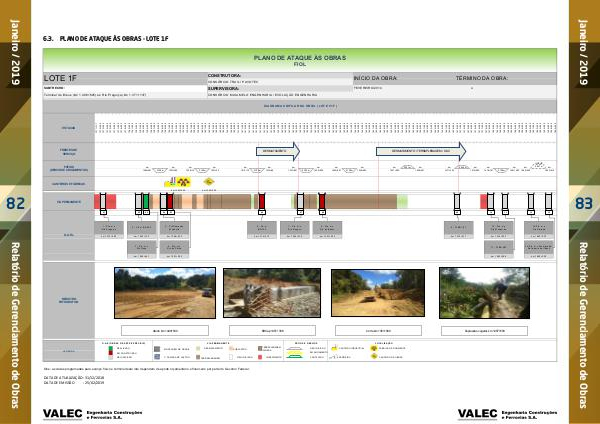The image size is (600, 424).
Task: Click the page number 82 badge
Action: (x=16, y=204)
